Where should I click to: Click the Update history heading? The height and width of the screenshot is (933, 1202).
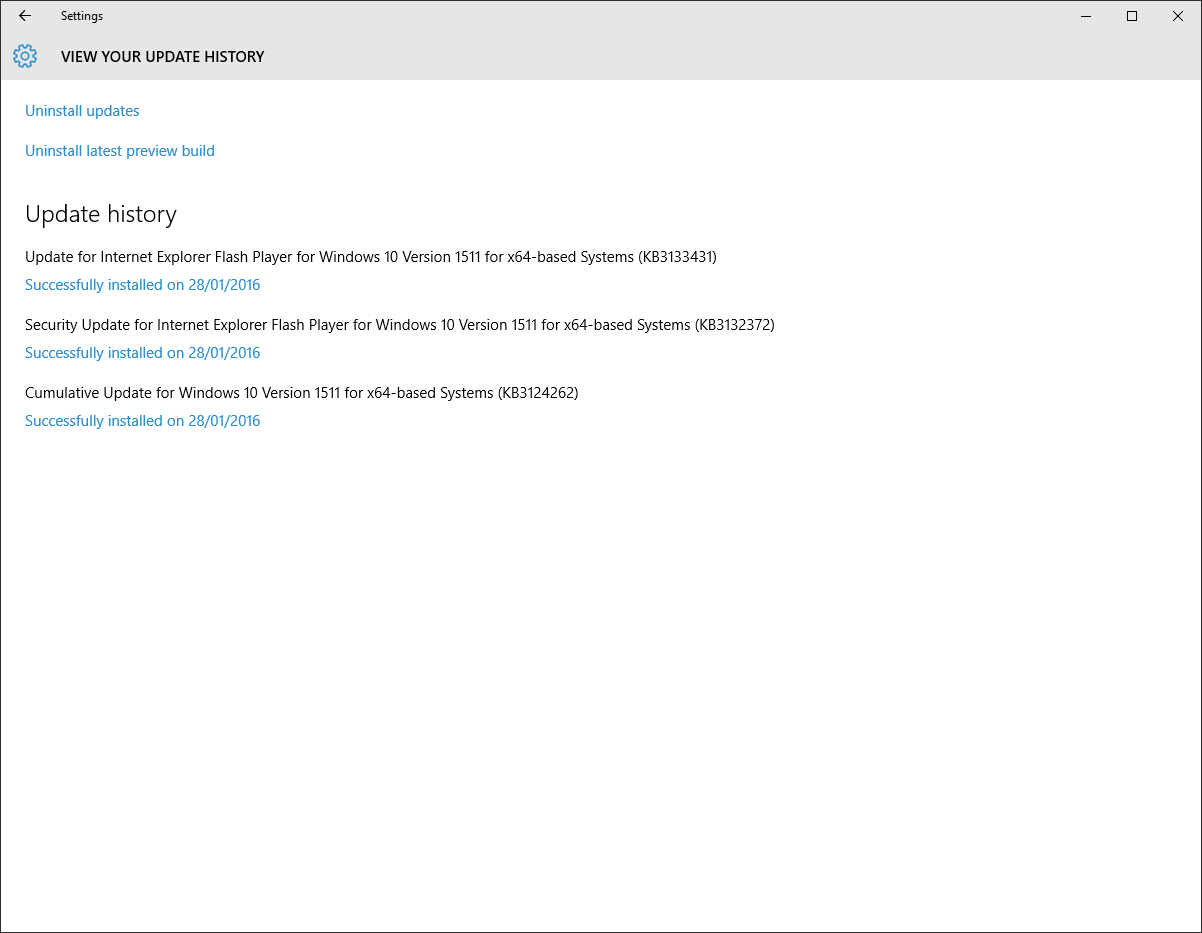[101, 214]
